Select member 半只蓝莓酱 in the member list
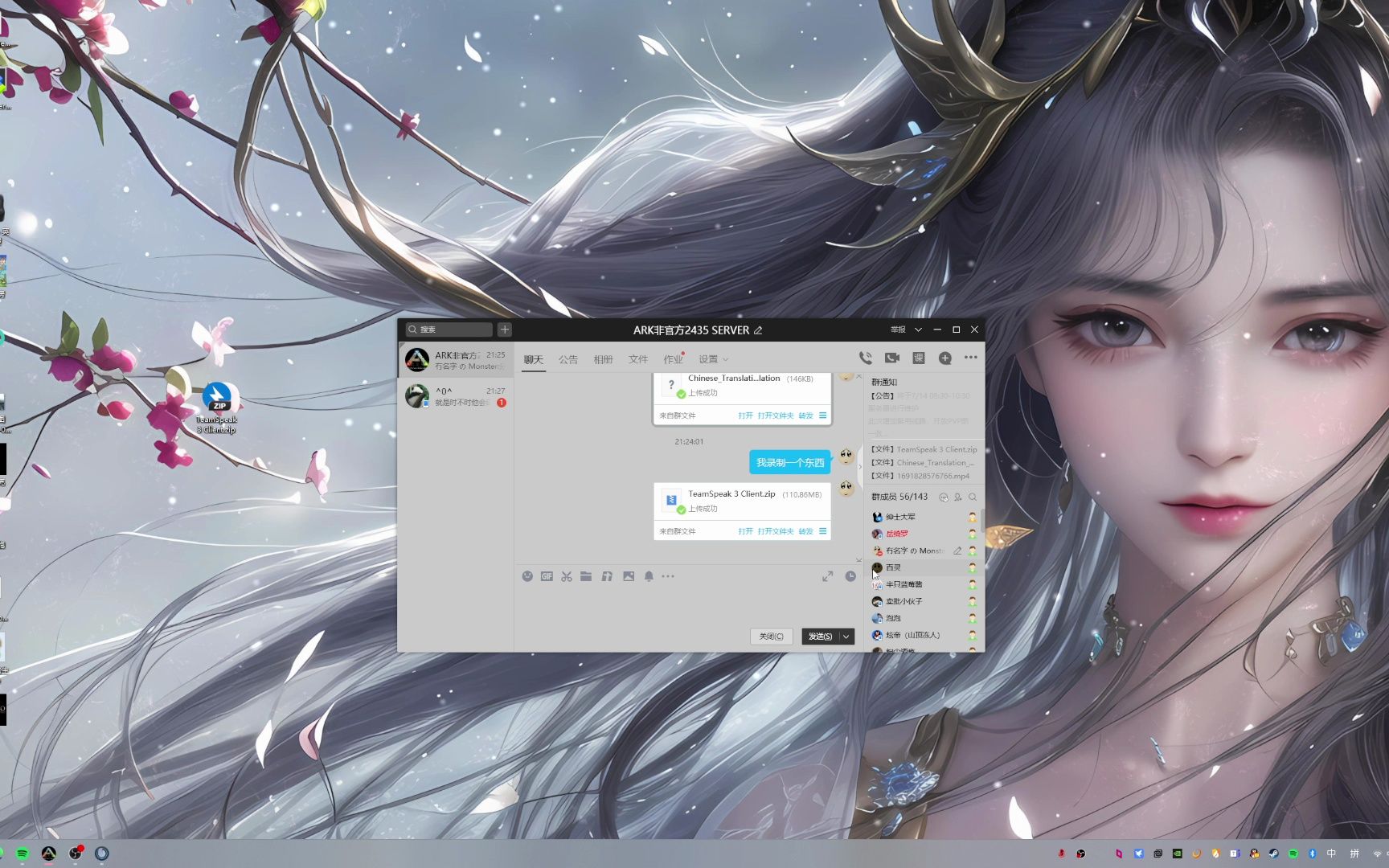The width and height of the screenshot is (1389, 868). click(x=924, y=584)
